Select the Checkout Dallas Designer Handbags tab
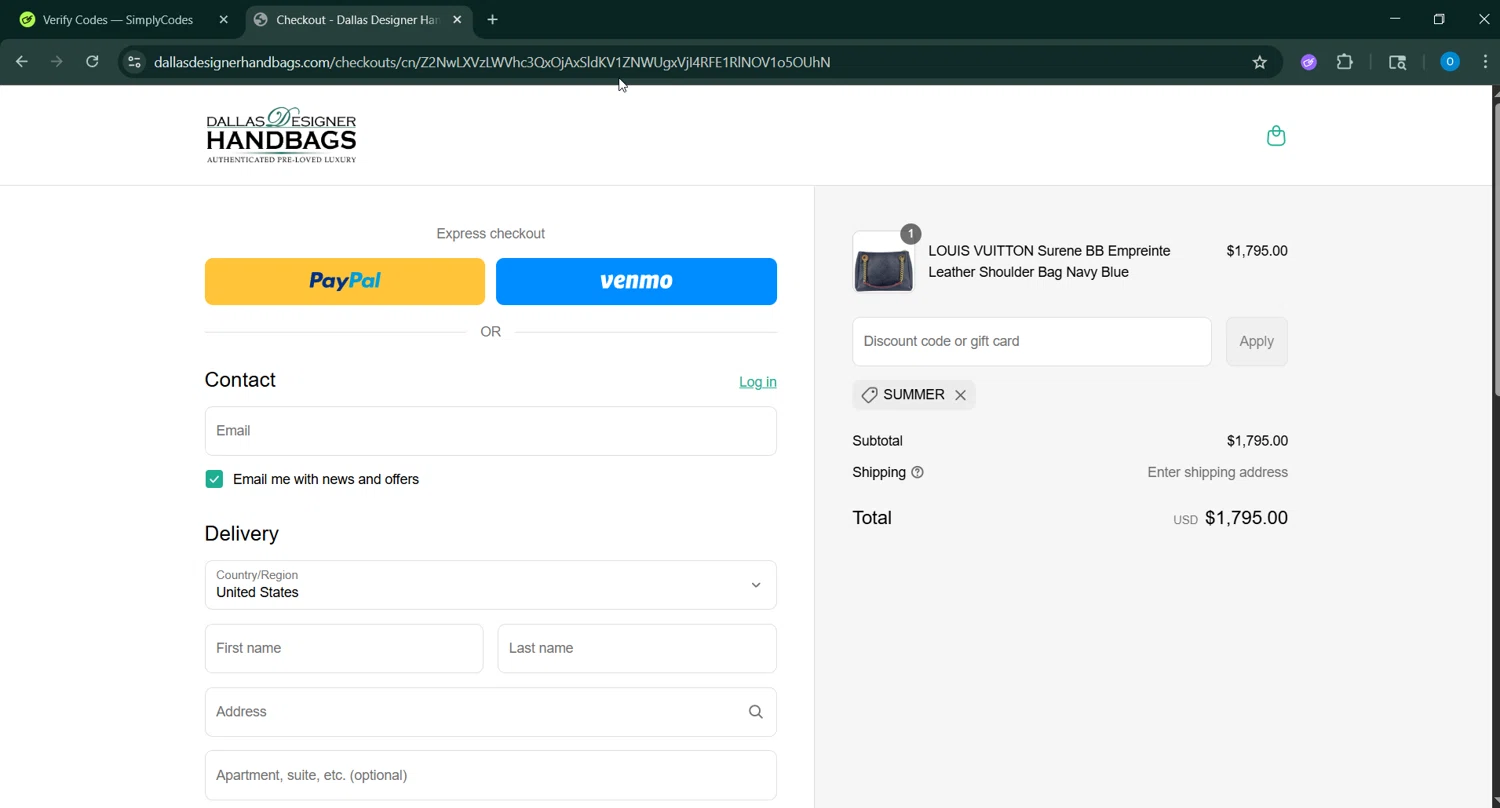1500x808 pixels. pos(356,20)
